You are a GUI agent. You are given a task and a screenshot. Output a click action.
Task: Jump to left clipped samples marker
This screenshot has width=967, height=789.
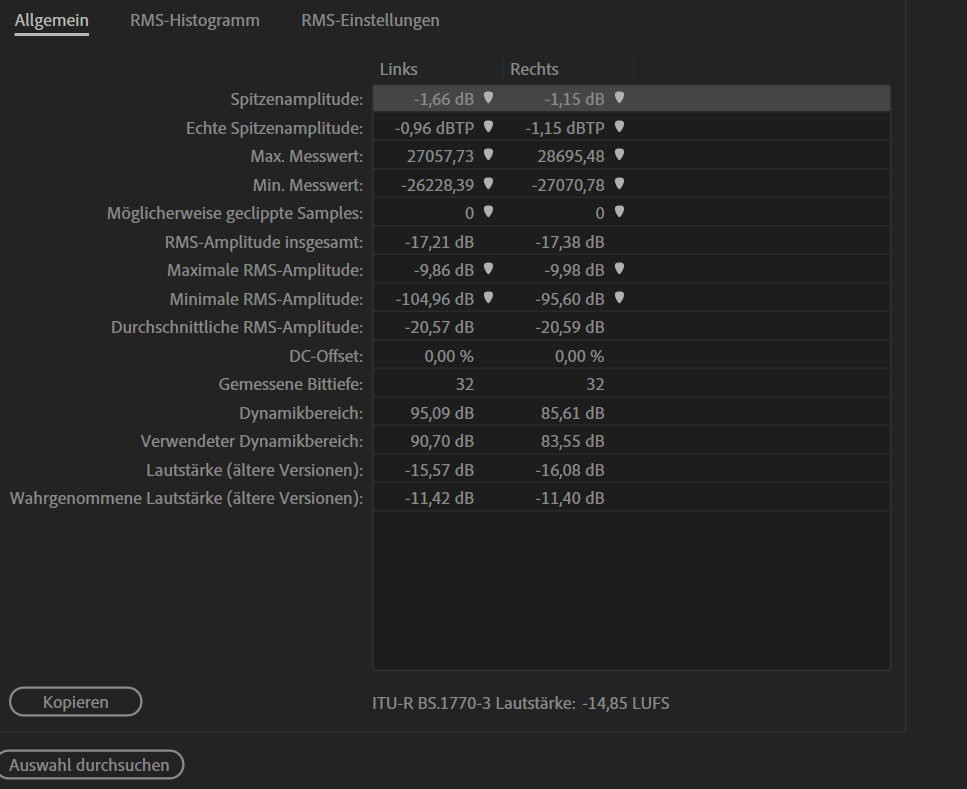[488, 212]
